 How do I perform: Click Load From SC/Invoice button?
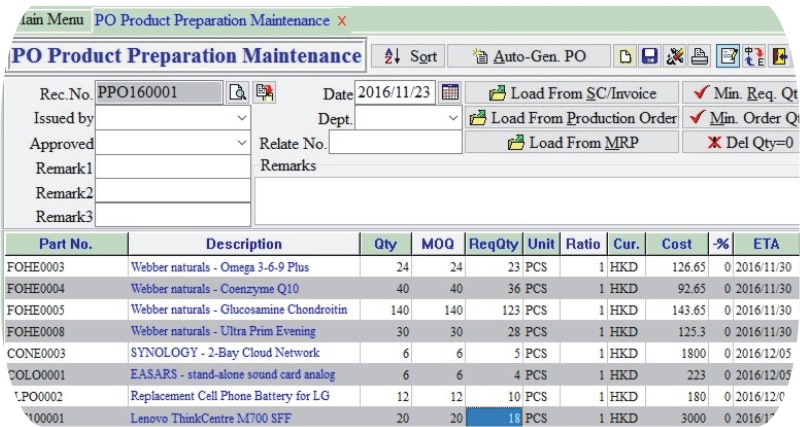[x=572, y=93]
